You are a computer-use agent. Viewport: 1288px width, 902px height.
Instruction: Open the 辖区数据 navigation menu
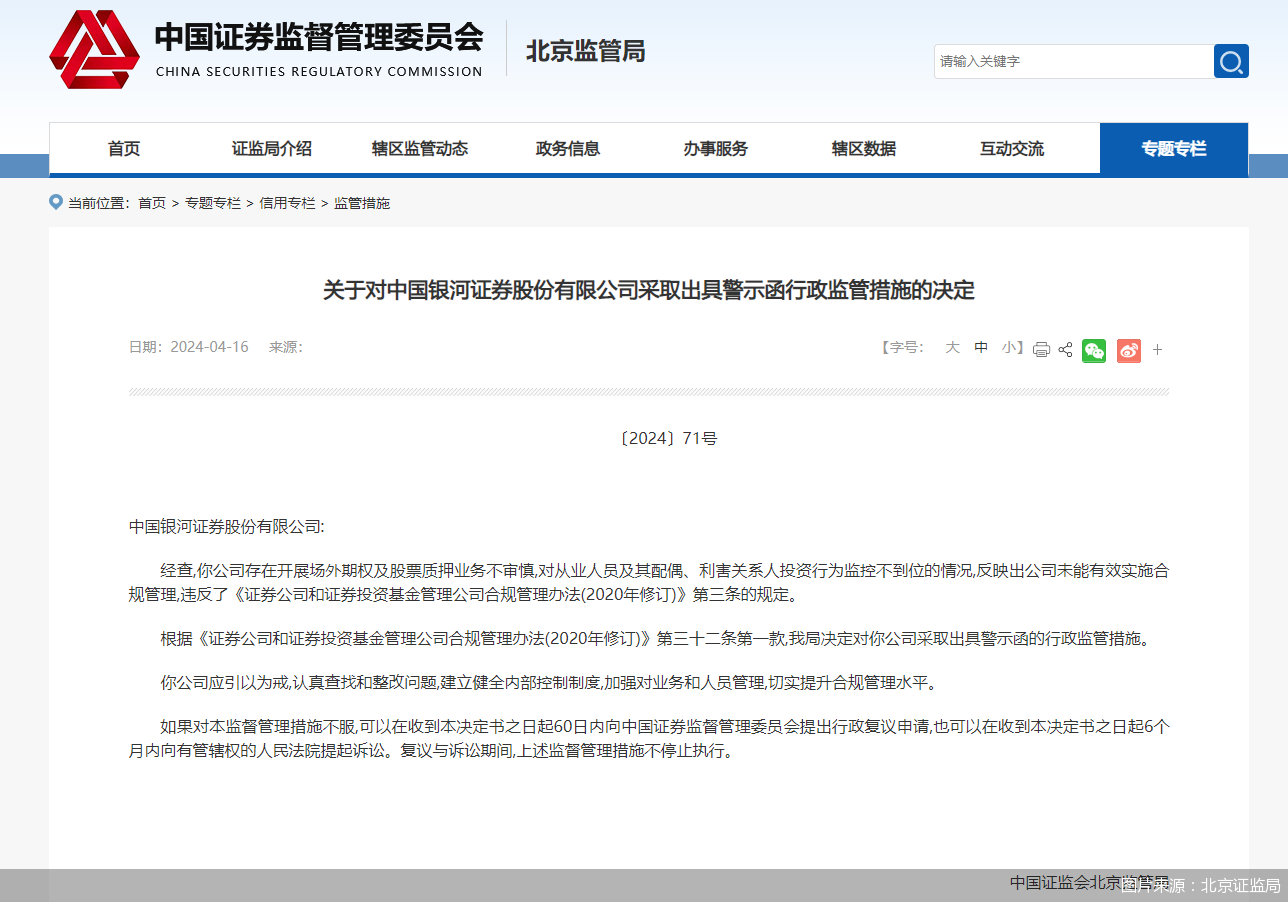click(863, 148)
